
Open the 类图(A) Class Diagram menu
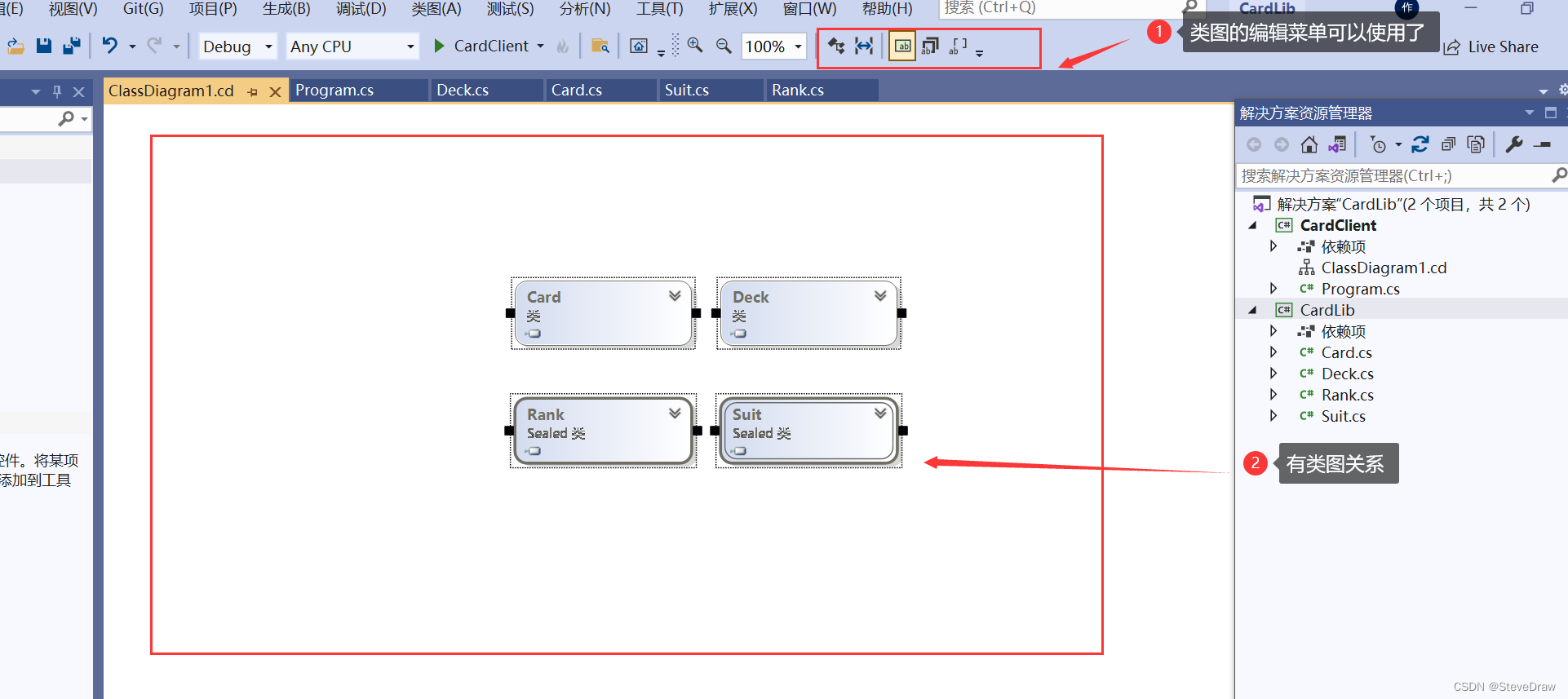[x=436, y=9]
